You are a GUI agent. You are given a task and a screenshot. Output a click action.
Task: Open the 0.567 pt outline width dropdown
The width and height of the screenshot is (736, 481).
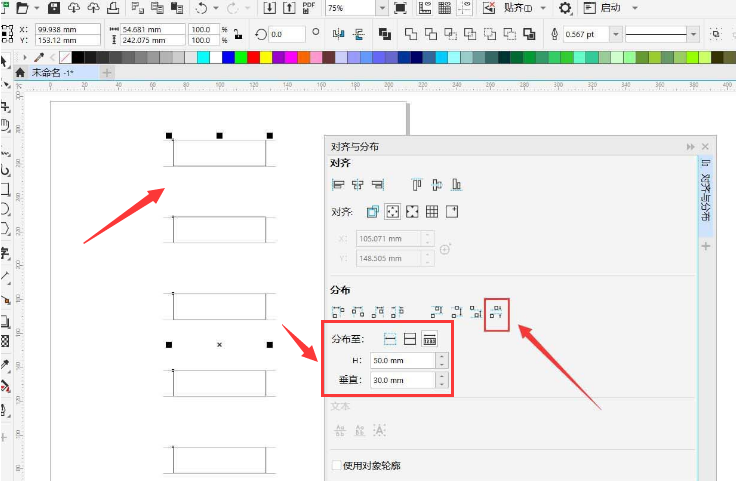point(616,34)
